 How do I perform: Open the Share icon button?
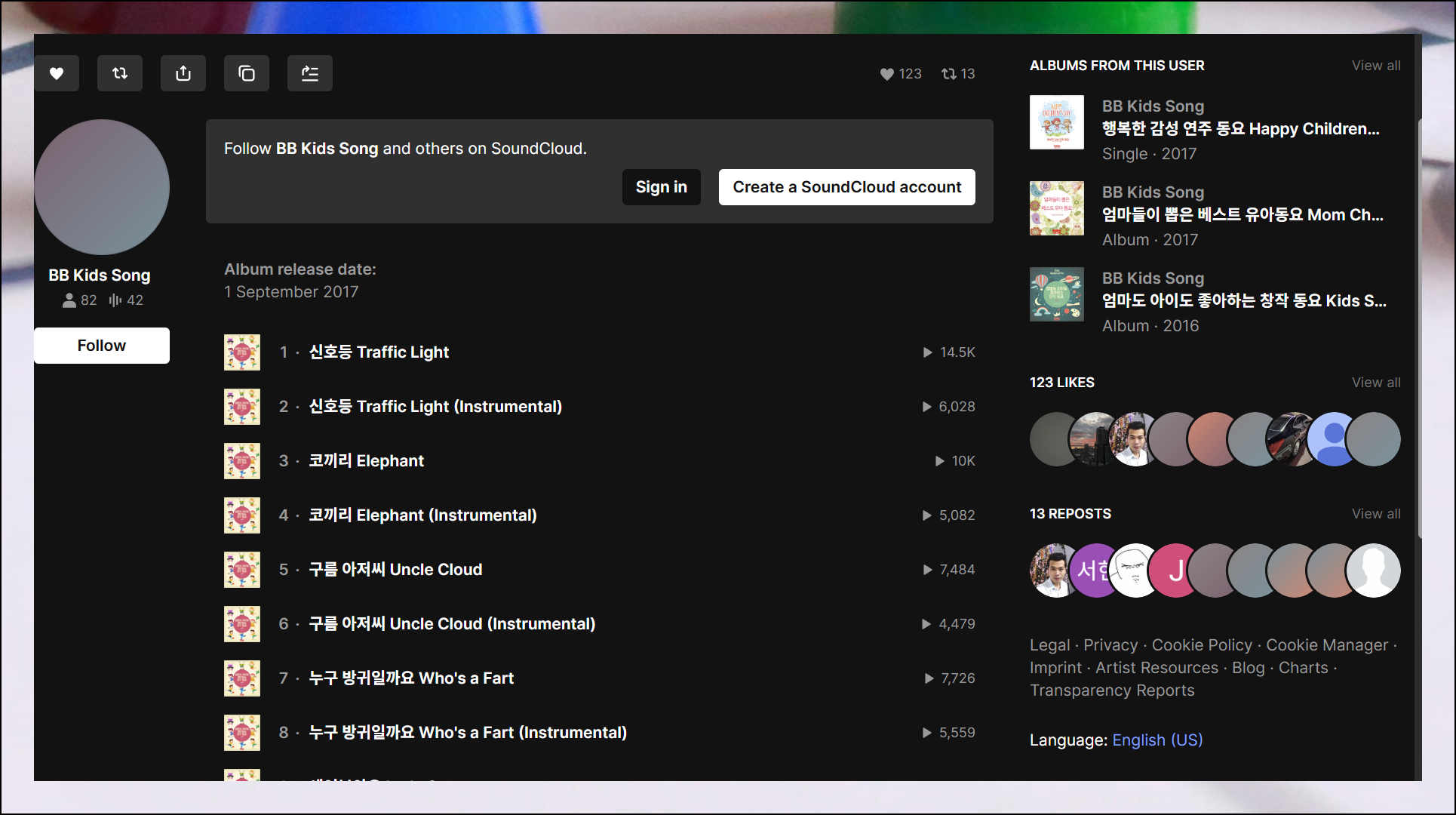click(x=183, y=73)
